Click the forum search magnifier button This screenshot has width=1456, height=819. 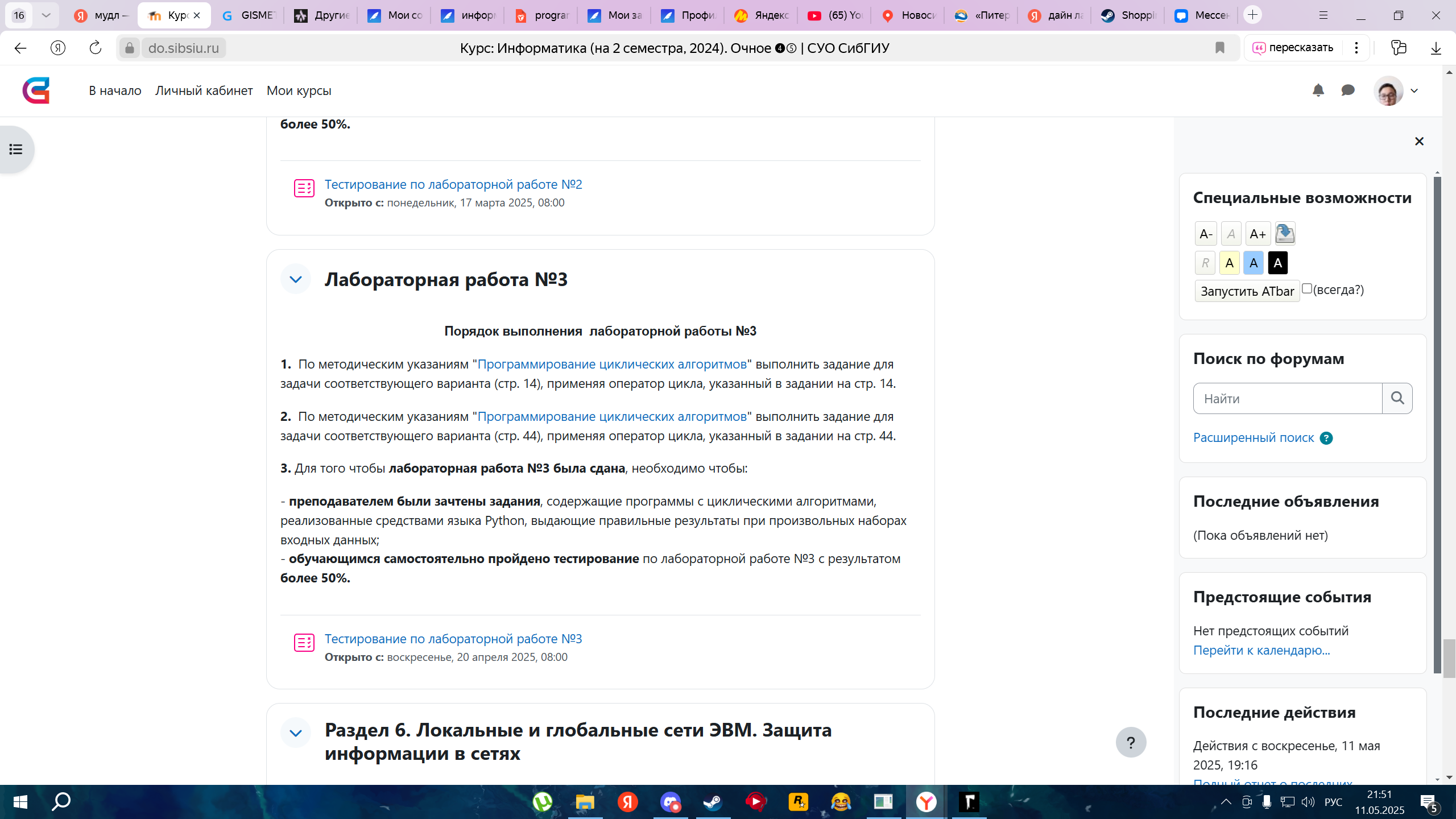point(1397,398)
